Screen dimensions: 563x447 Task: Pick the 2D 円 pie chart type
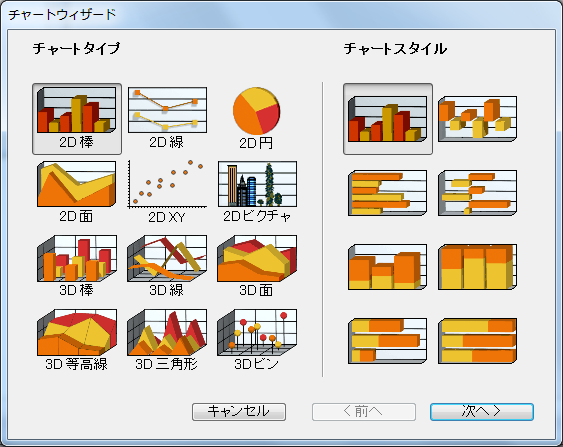[x=256, y=119]
